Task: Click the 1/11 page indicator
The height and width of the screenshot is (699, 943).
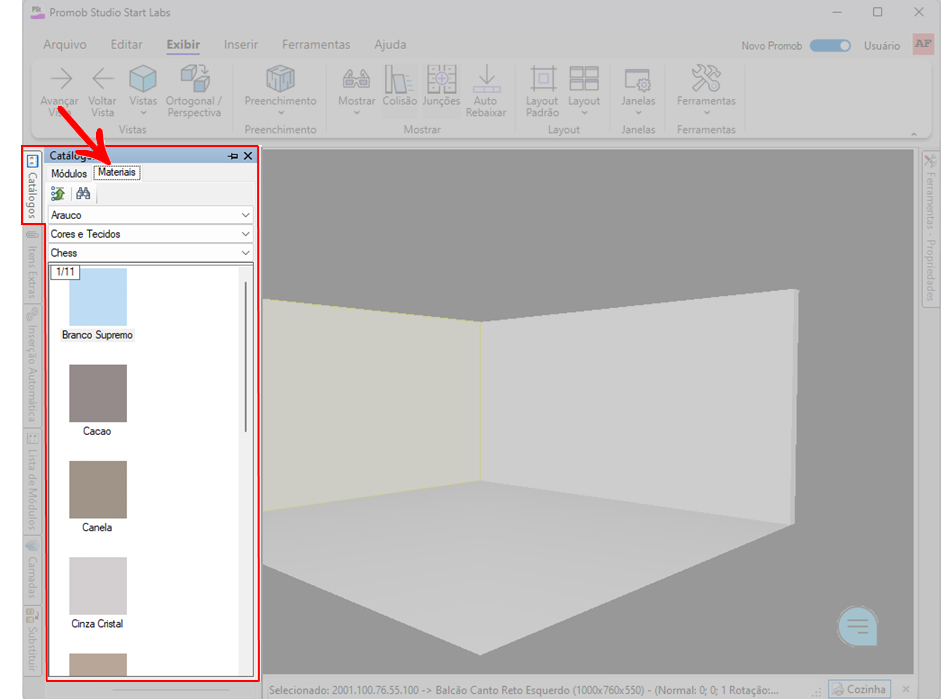Action: (x=65, y=272)
